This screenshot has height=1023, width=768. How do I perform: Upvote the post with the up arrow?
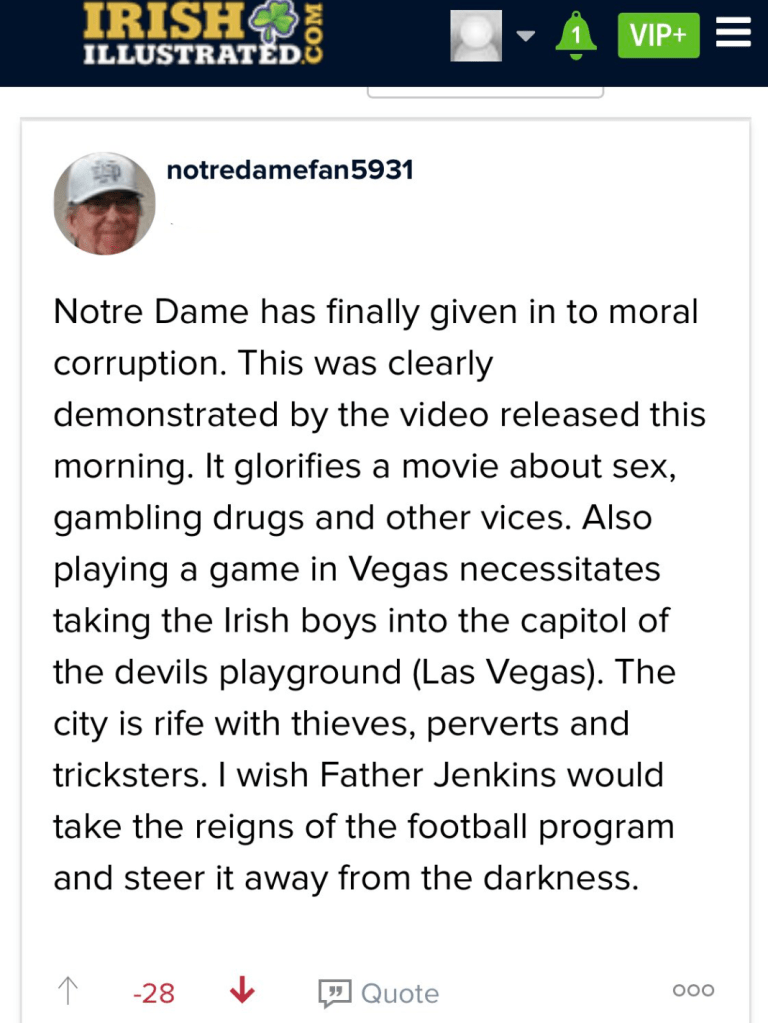[x=68, y=991]
